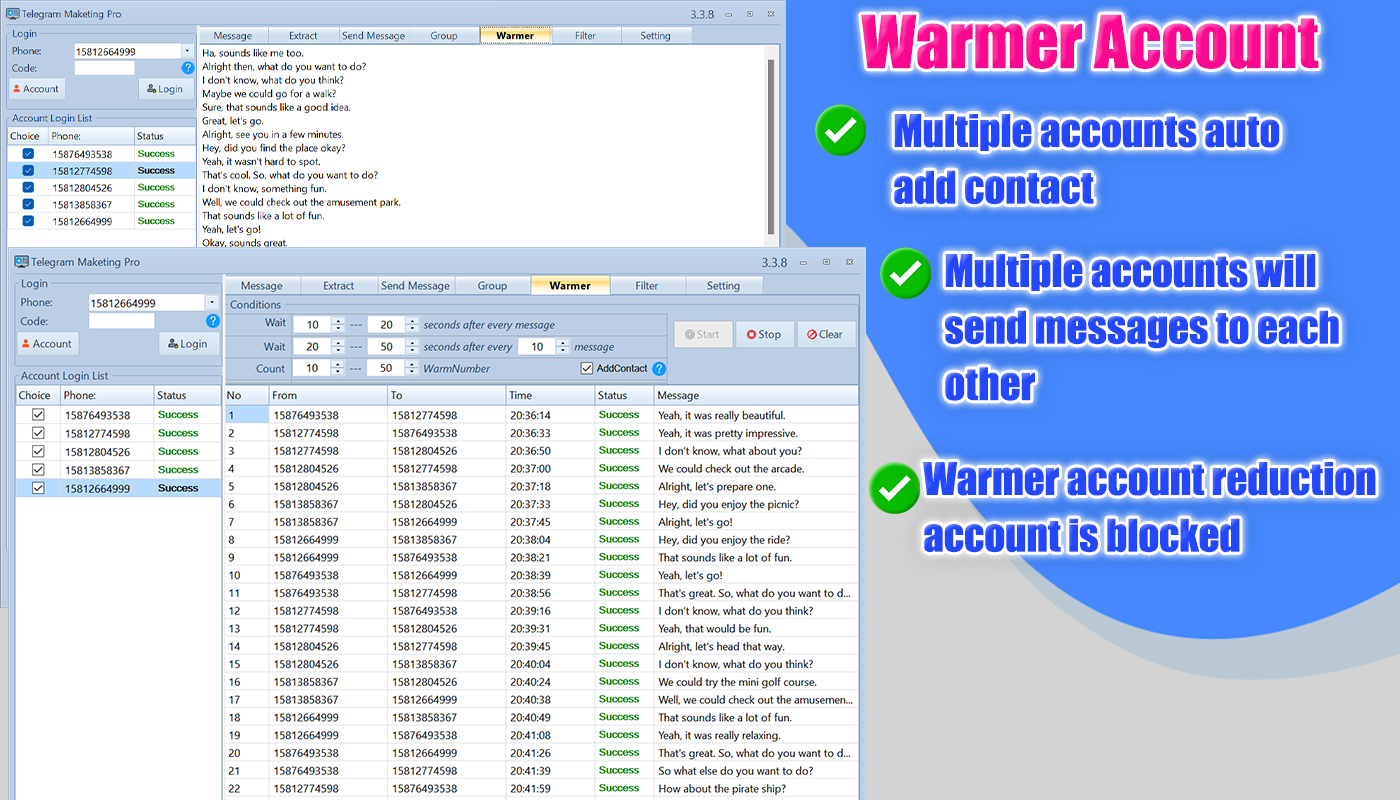Click the front window's Telegram Maketing Pro title icon

[x=21, y=262]
